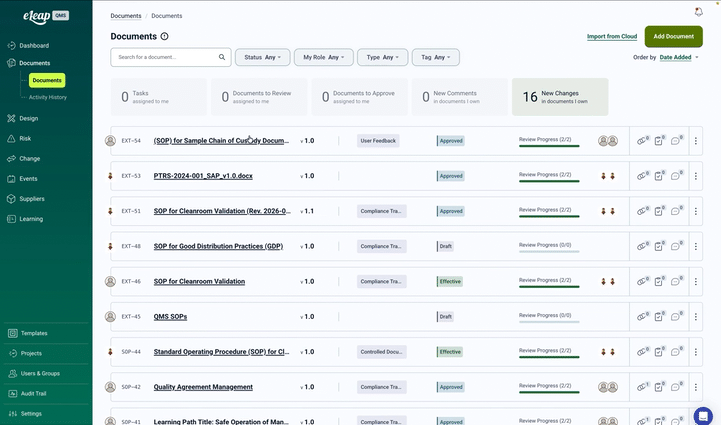
Task: Open the chat widget bubble
Action: [703, 415]
